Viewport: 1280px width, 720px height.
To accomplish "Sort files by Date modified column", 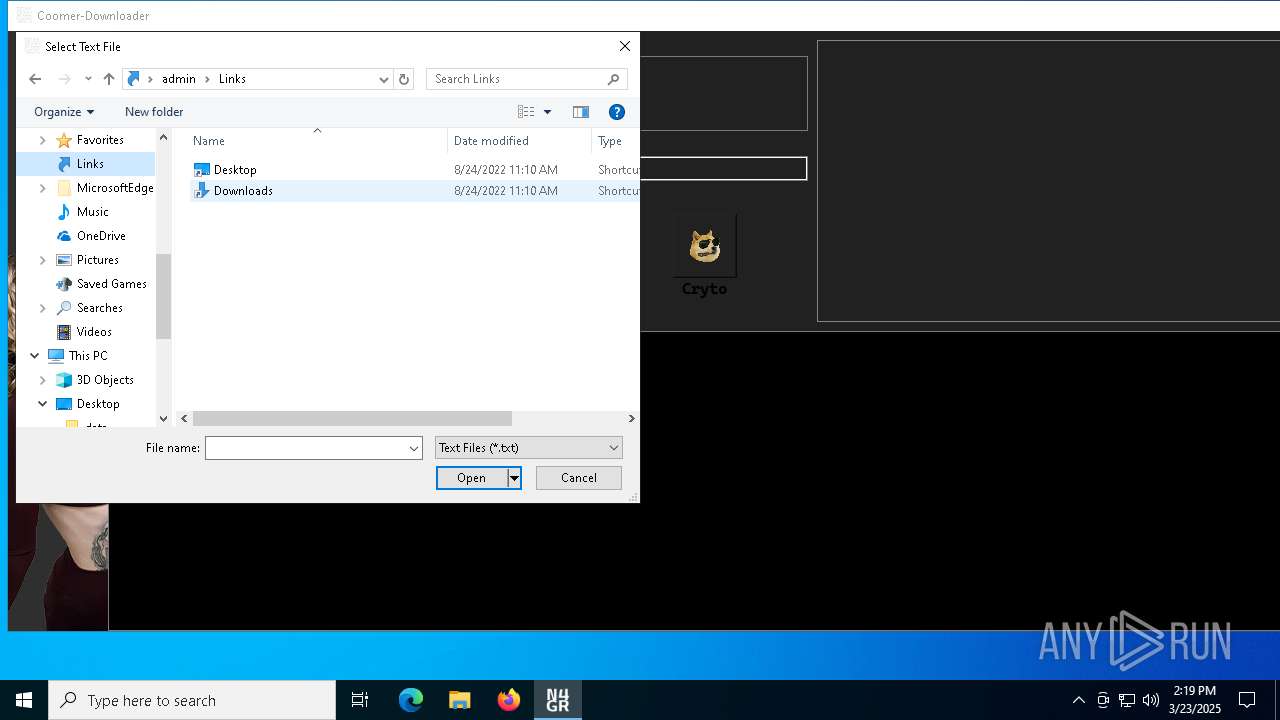I will 519,141.
